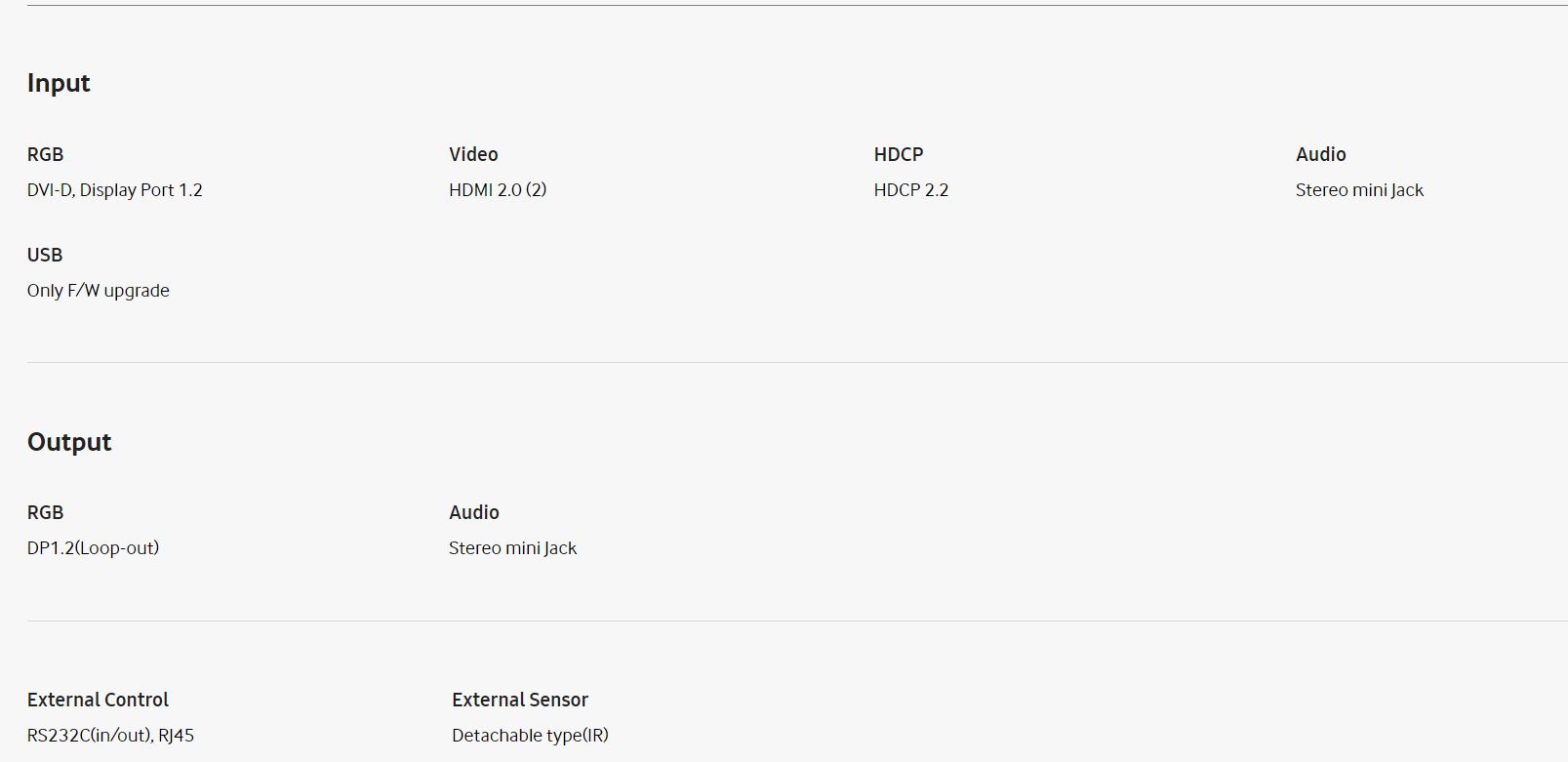Select the Only F/W upgrade text
This screenshot has height=762, width=1568.
(x=99, y=291)
